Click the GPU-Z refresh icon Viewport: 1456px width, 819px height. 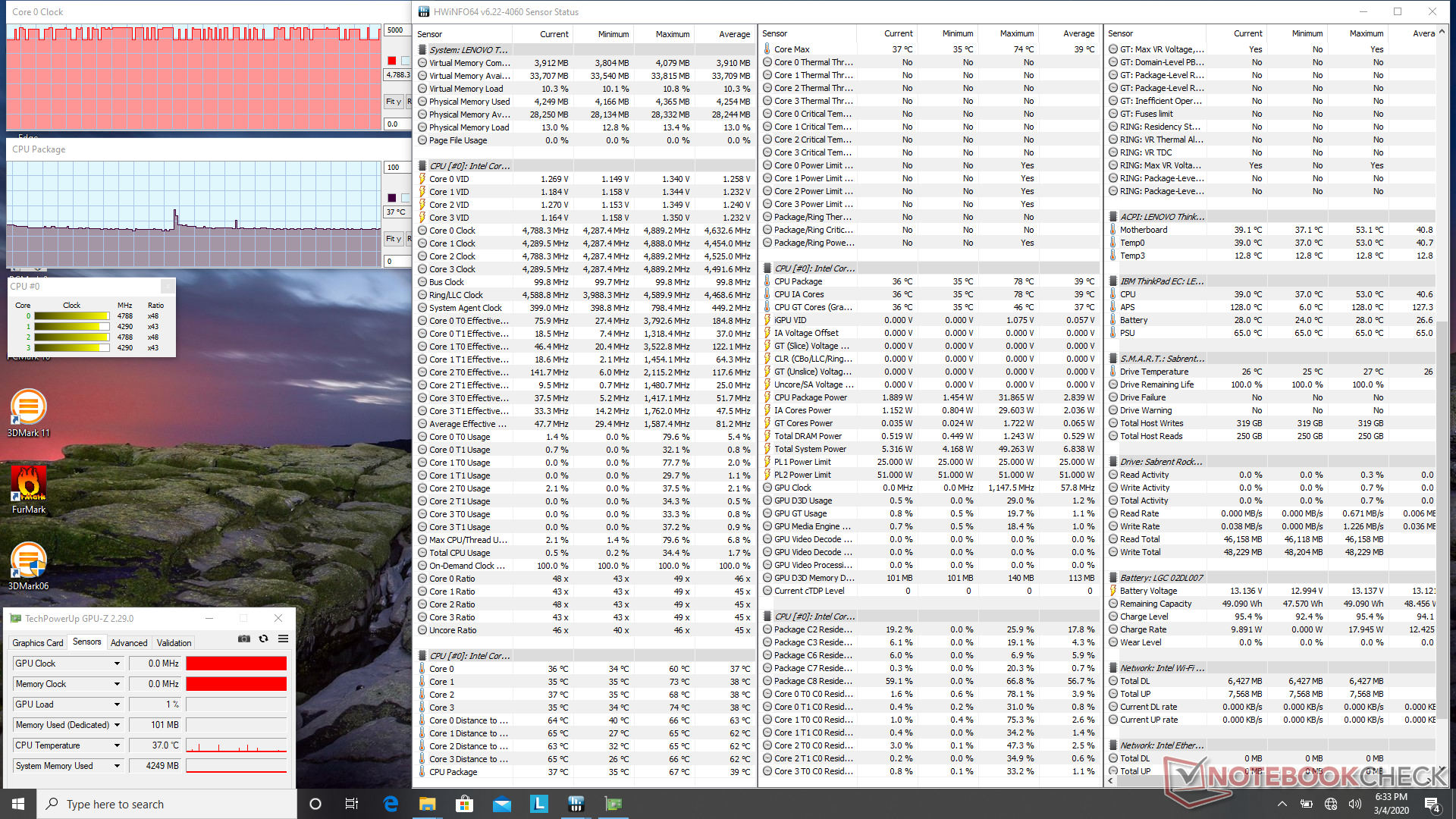pyautogui.click(x=263, y=639)
